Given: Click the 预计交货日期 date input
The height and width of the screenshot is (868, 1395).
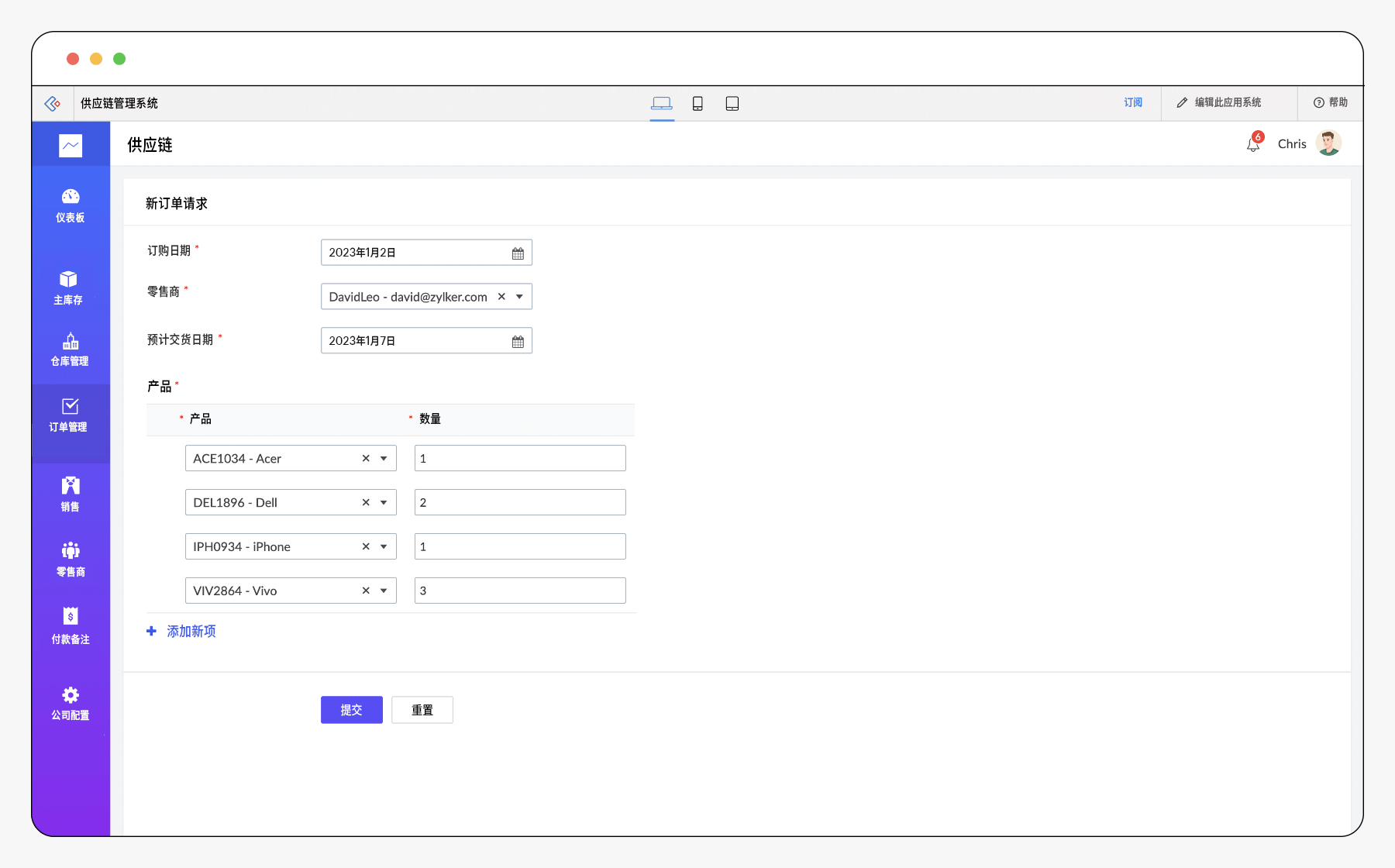Looking at the screenshot, I should pyautogui.click(x=426, y=341).
